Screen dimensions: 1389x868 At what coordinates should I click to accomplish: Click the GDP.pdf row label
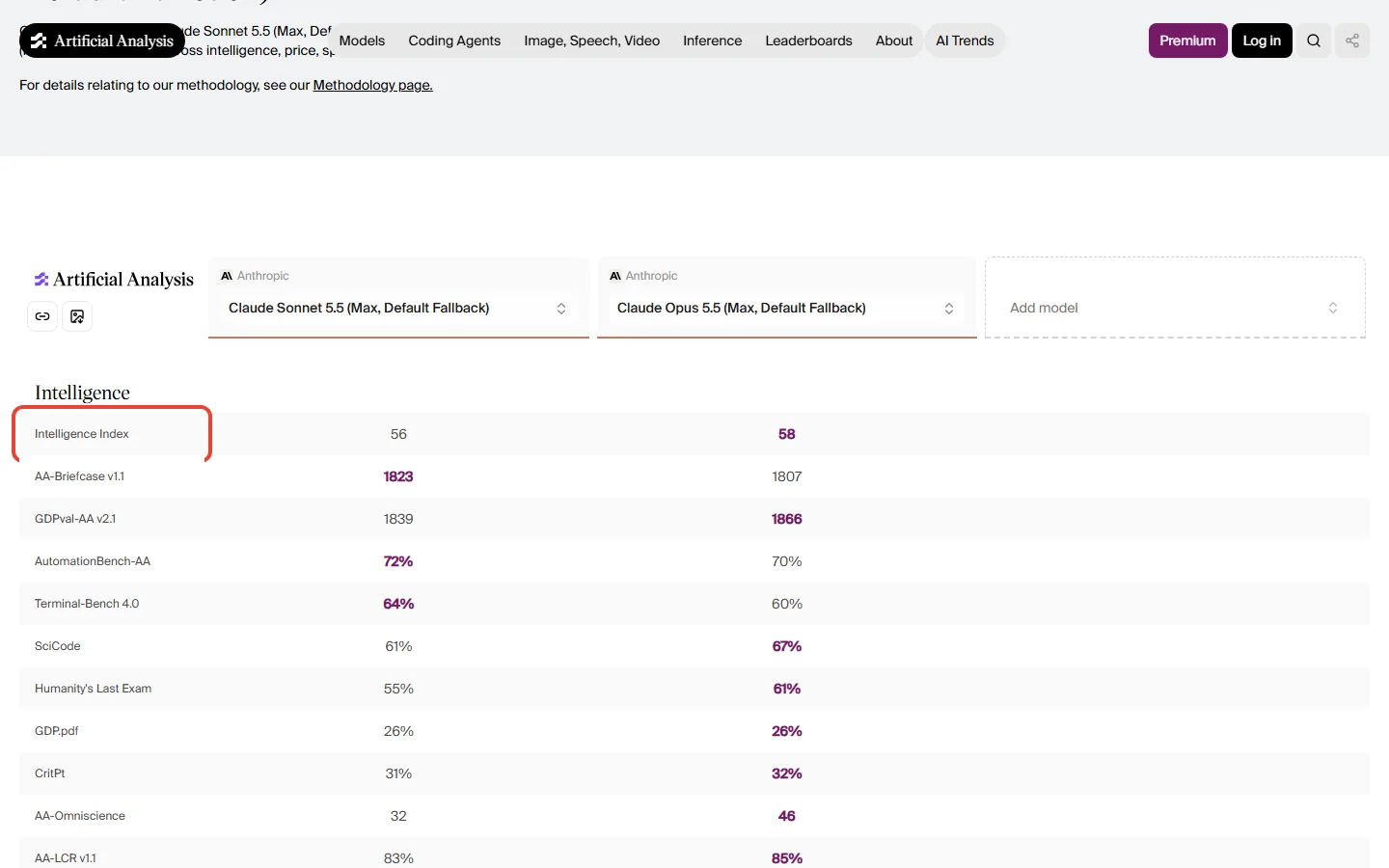56,731
